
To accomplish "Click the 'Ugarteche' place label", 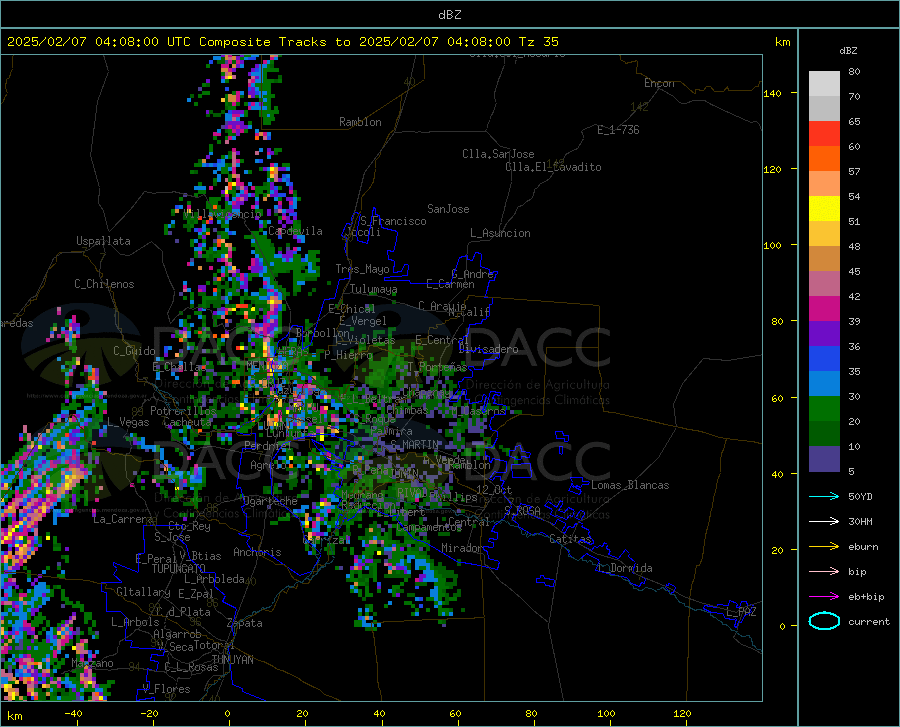I will [x=270, y=501].
